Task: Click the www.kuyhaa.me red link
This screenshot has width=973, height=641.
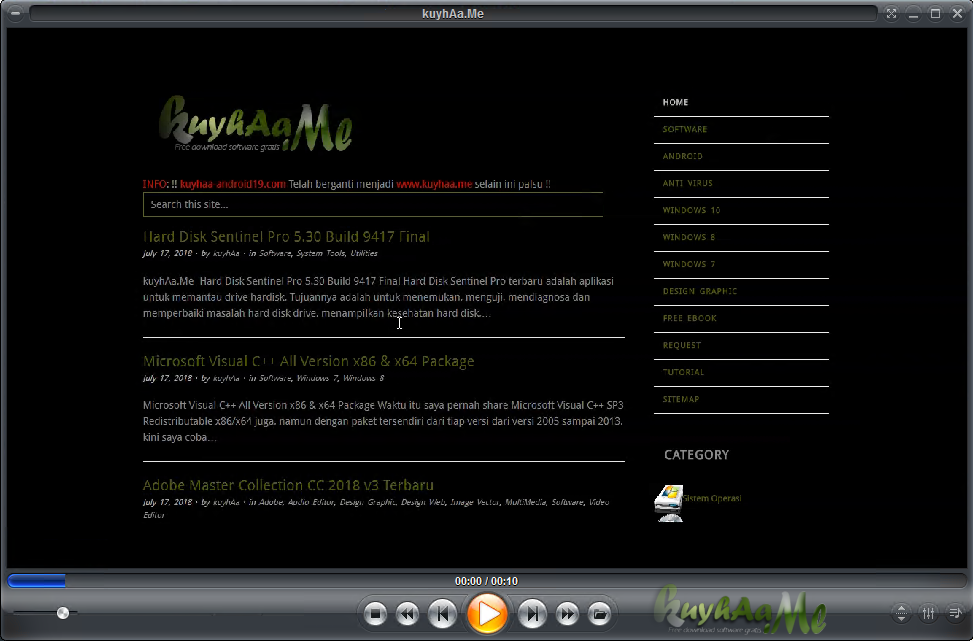Action: click(434, 184)
